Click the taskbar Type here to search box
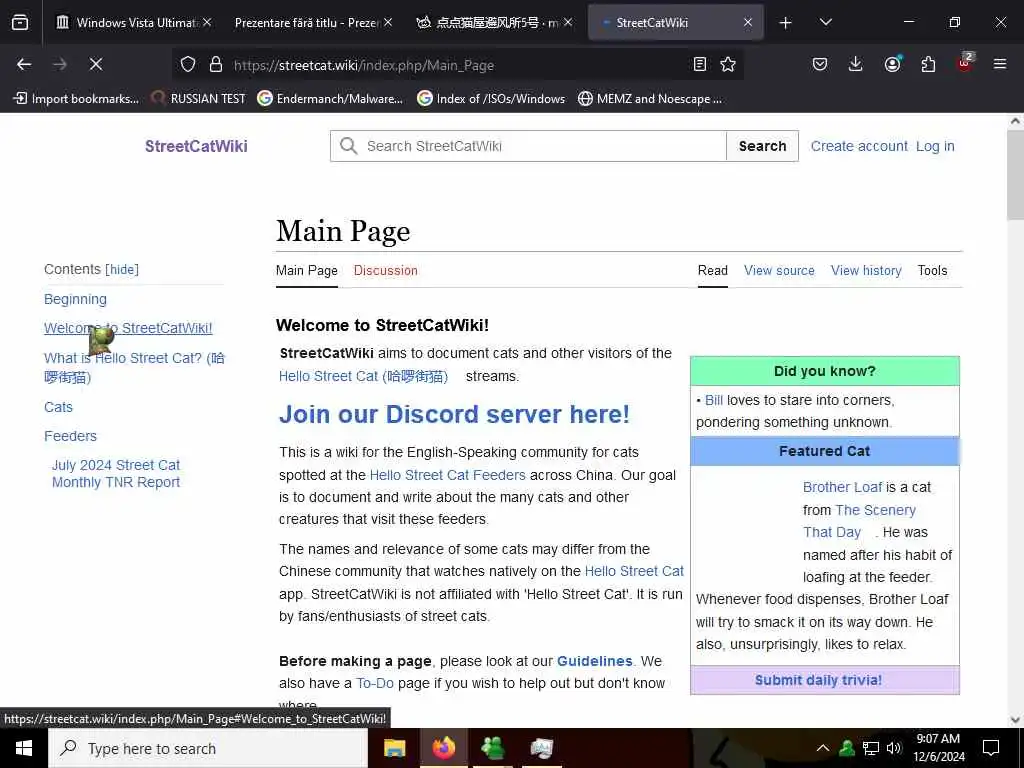The width and height of the screenshot is (1024, 768). coord(208,748)
